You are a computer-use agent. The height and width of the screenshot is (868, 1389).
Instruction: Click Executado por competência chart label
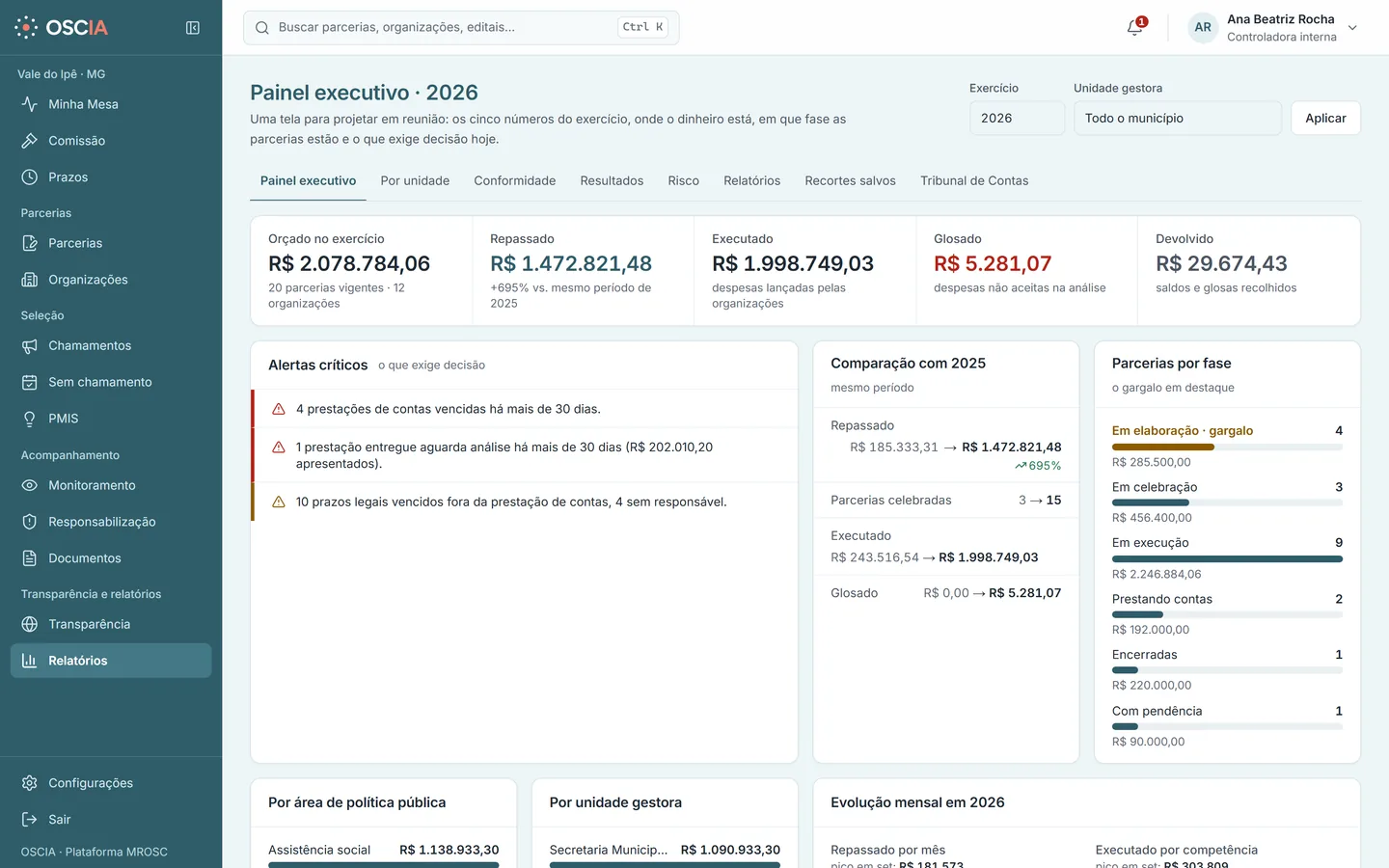pos(1177,850)
